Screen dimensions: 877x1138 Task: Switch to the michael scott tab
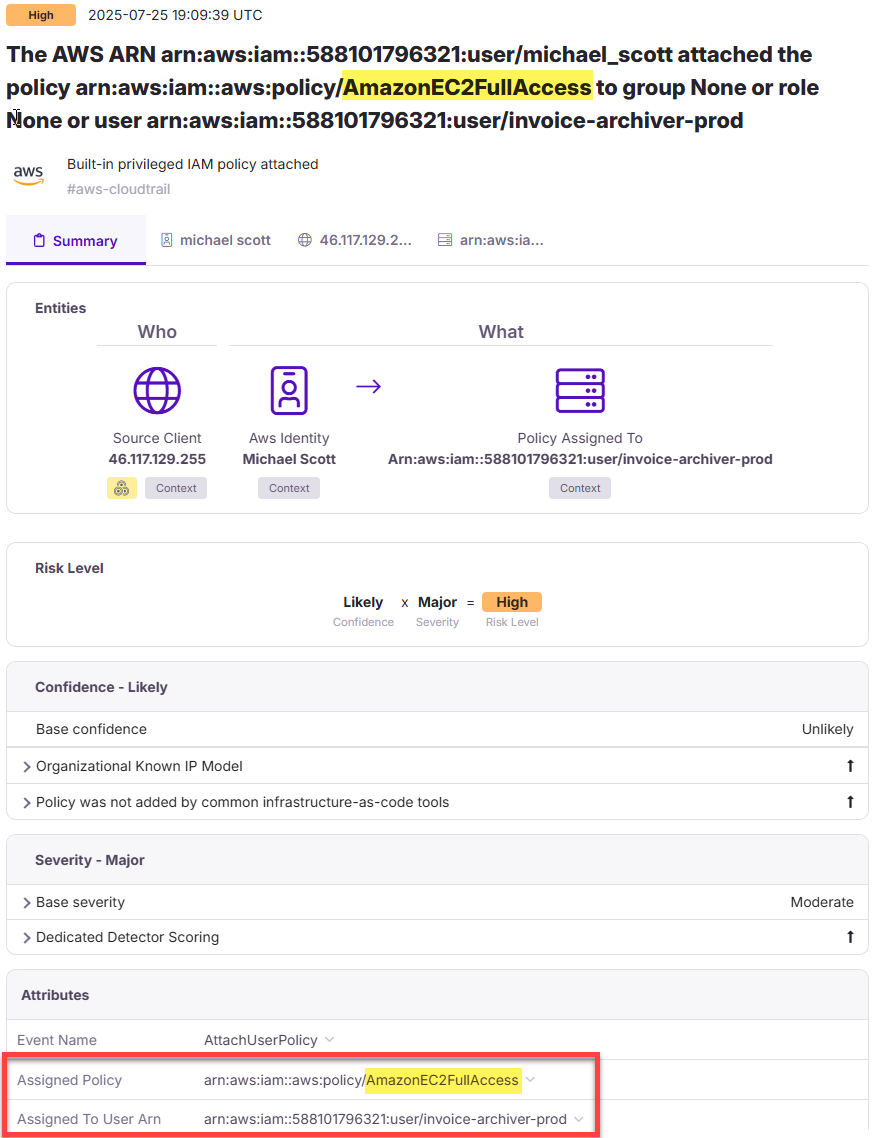pyautogui.click(x=216, y=240)
